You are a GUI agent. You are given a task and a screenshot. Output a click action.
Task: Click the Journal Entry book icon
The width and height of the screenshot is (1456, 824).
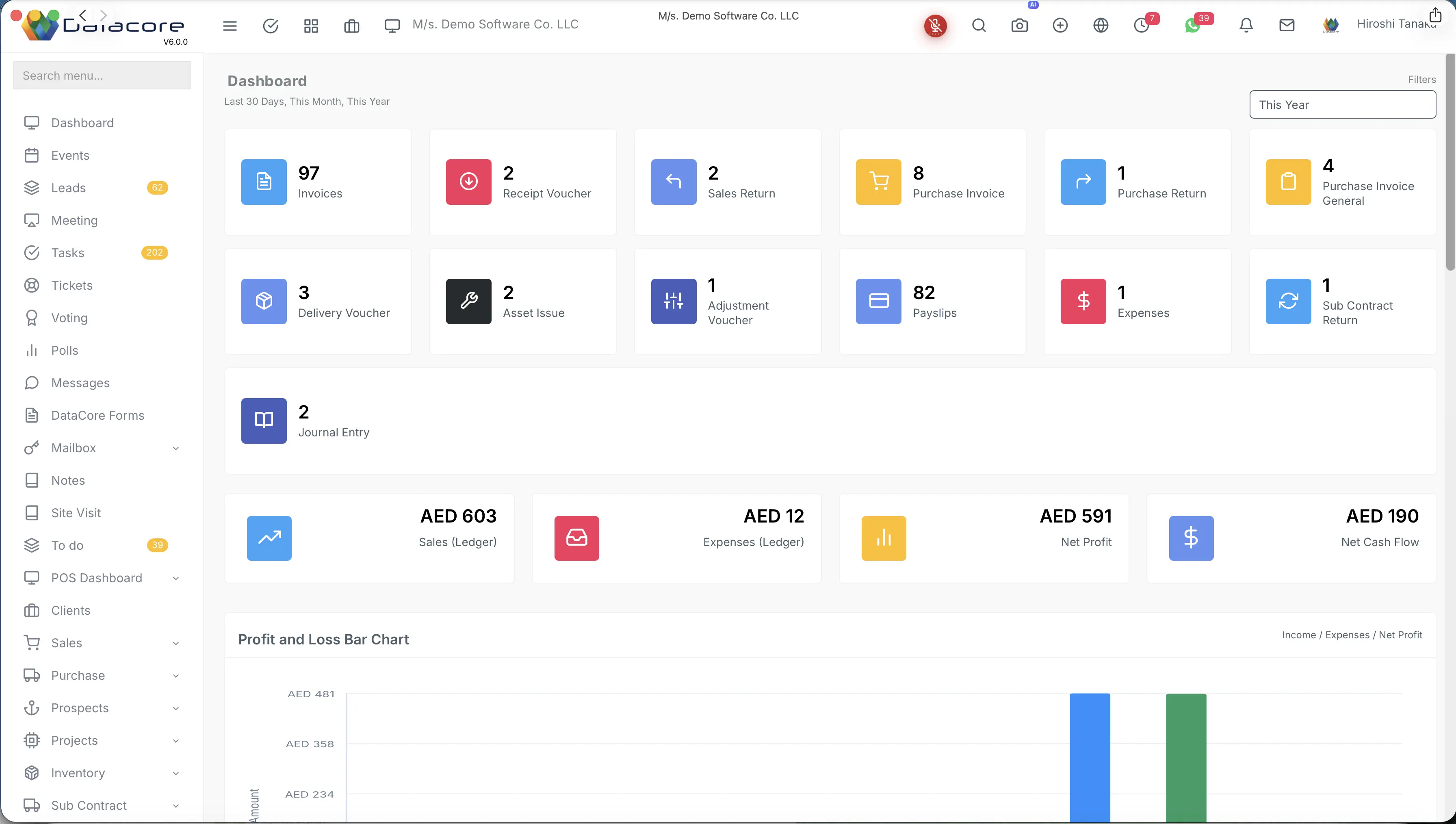(264, 421)
